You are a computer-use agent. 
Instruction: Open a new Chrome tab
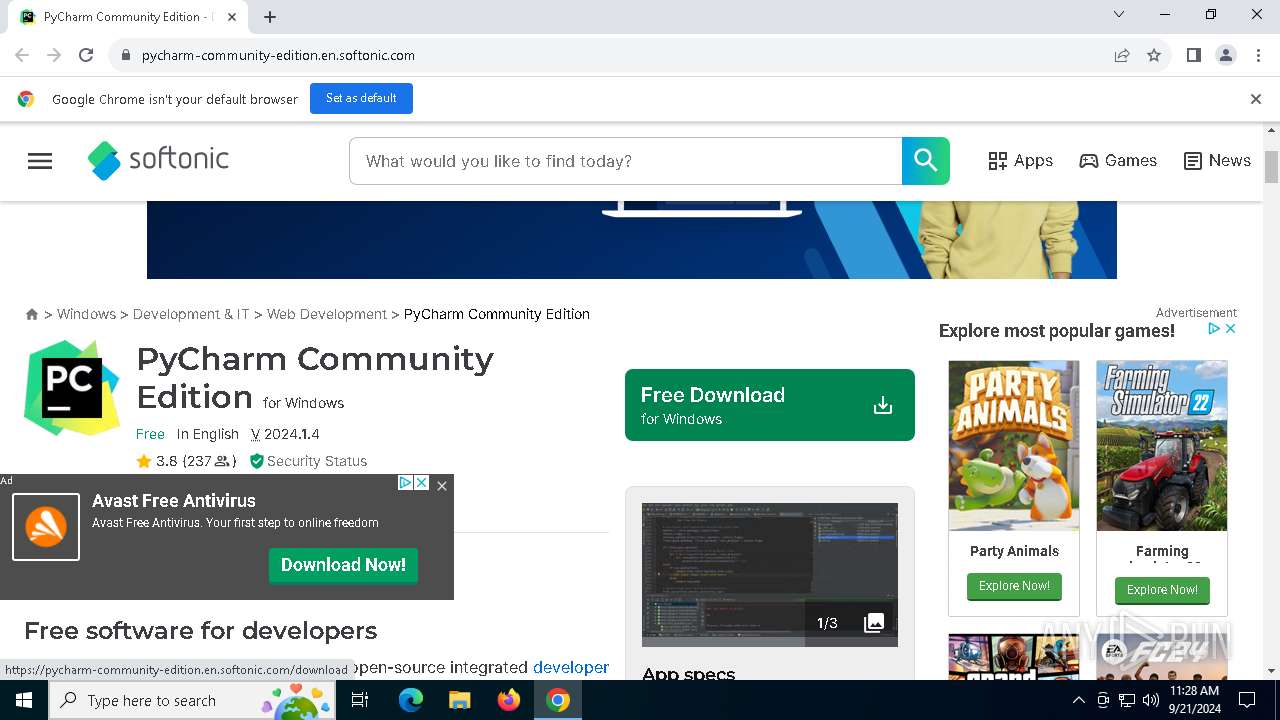[x=270, y=17]
